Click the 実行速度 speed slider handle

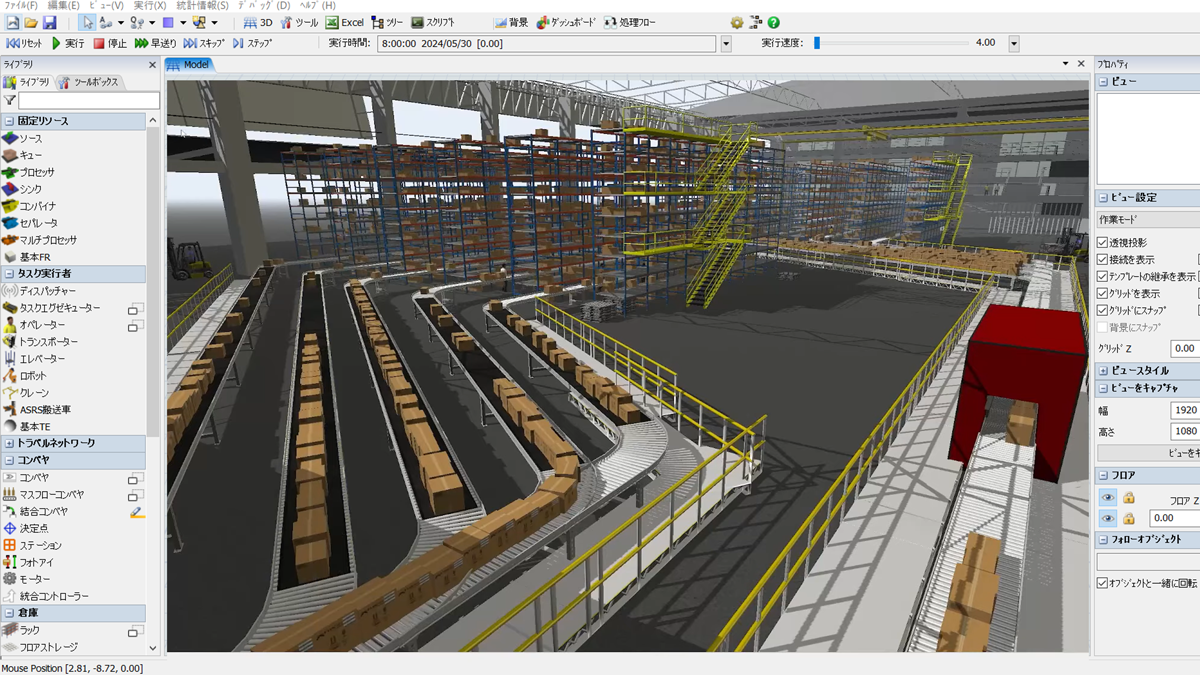click(817, 43)
